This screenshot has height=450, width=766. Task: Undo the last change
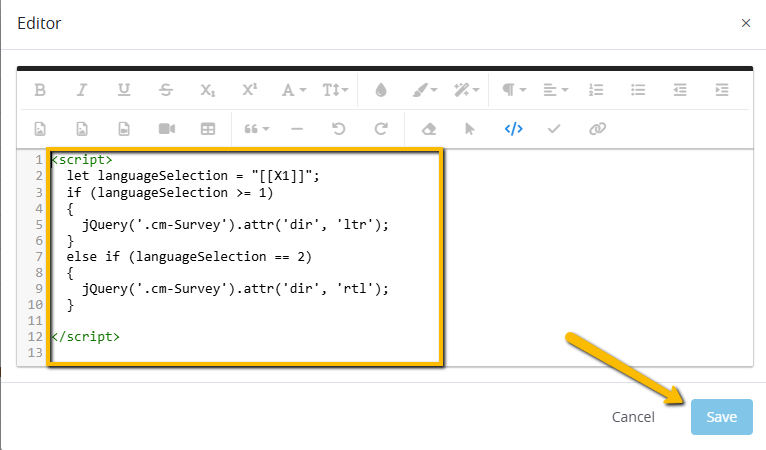tap(339, 129)
